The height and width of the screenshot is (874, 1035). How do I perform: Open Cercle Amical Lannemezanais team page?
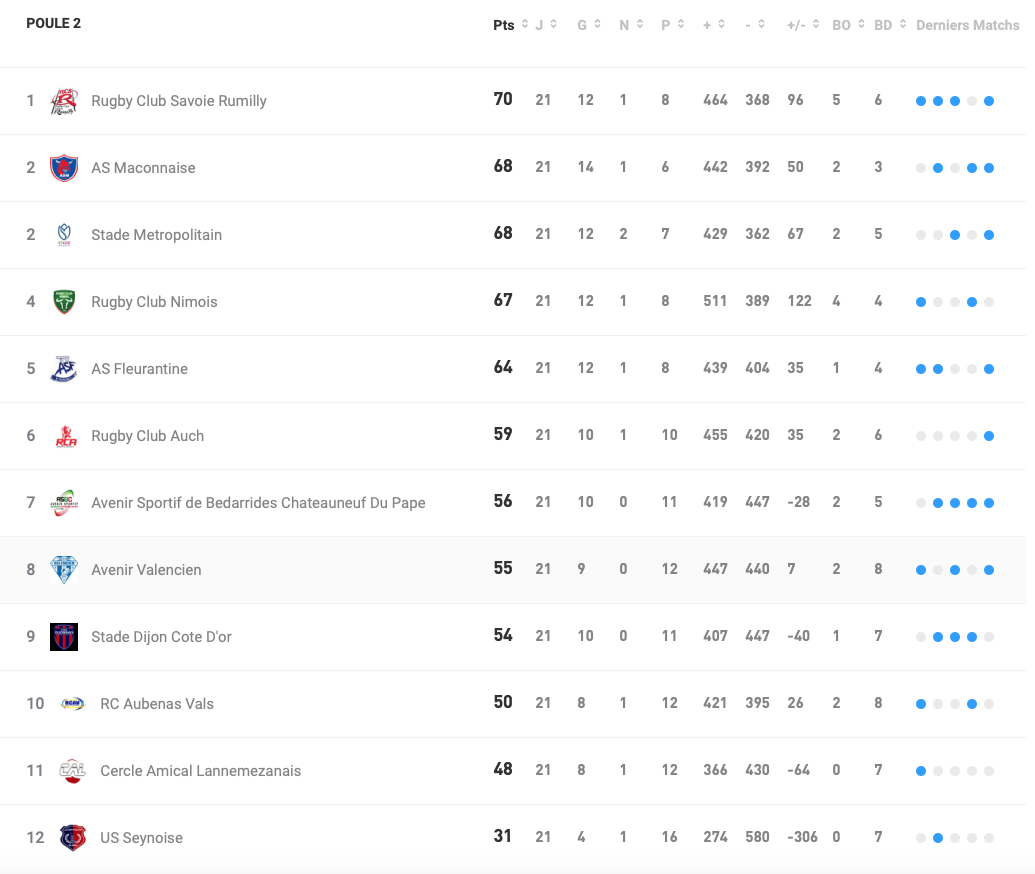coord(200,771)
